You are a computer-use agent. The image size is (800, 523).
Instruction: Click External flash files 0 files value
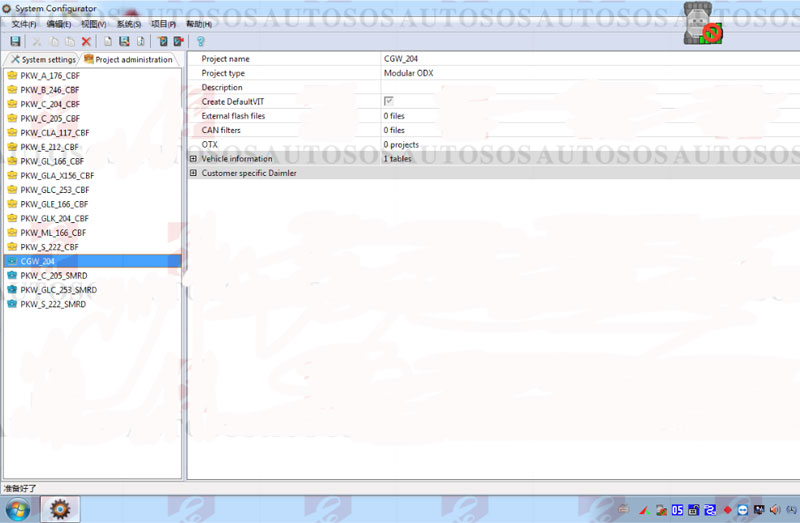click(x=394, y=116)
